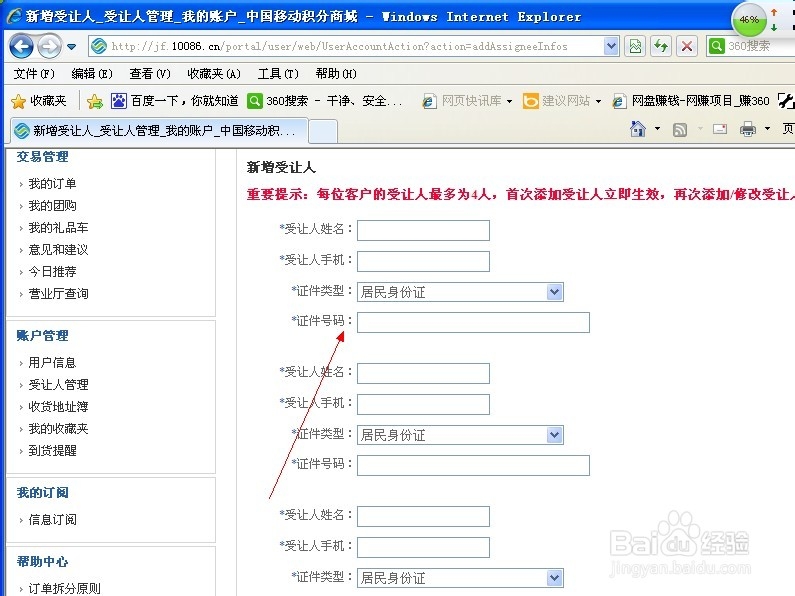Click the Refresh page icon
Screen dimensions: 795x596
coord(661,47)
